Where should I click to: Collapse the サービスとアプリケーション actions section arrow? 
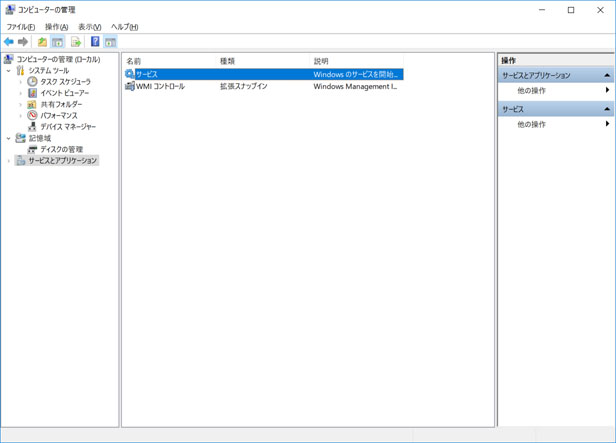pyautogui.click(x=607, y=75)
